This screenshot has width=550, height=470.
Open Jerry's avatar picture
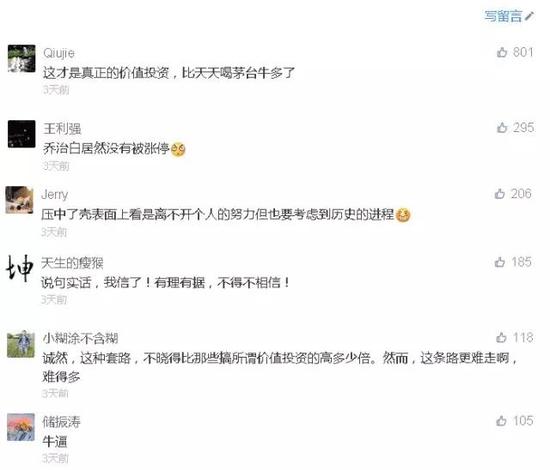pos(19,200)
